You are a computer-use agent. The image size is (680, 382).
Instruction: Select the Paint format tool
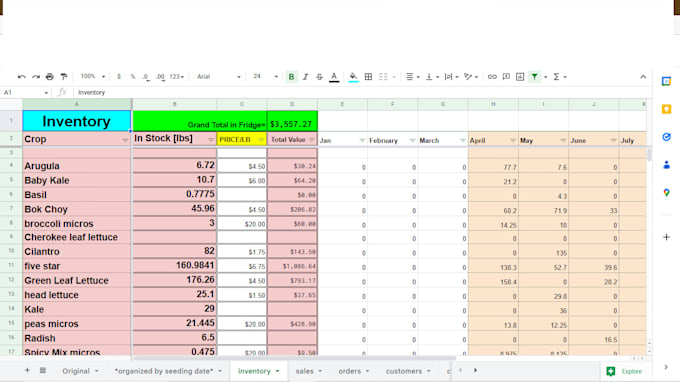tap(64, 77)
